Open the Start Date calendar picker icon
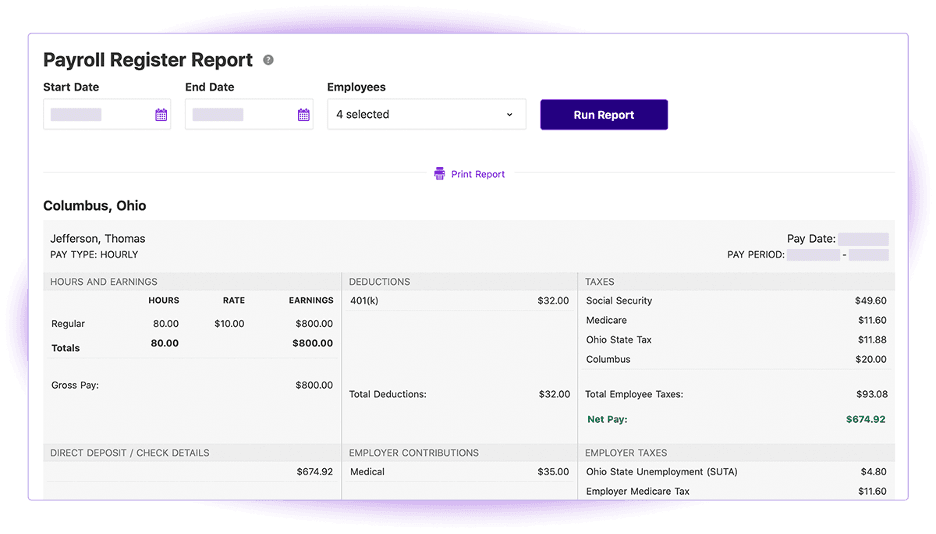Viewport: 936px width, 534px height. pos(161,115)
